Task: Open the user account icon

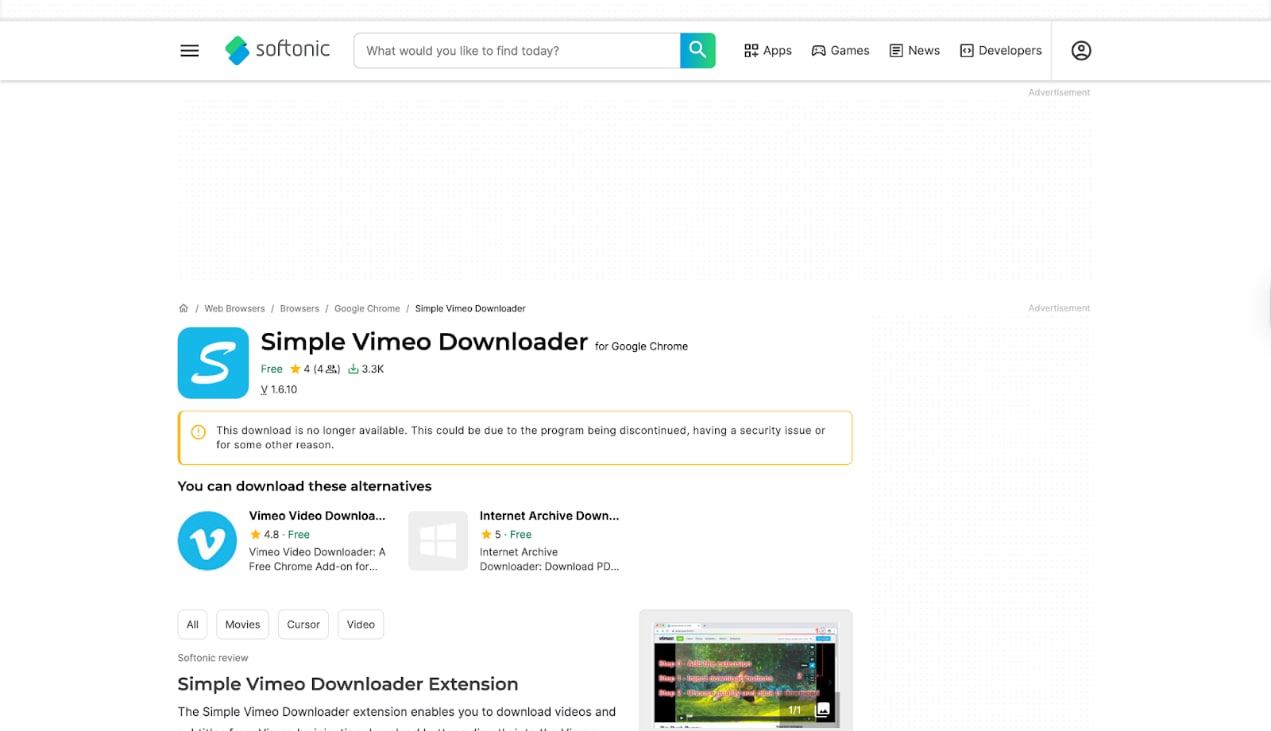Action: tap(1080, 50)
